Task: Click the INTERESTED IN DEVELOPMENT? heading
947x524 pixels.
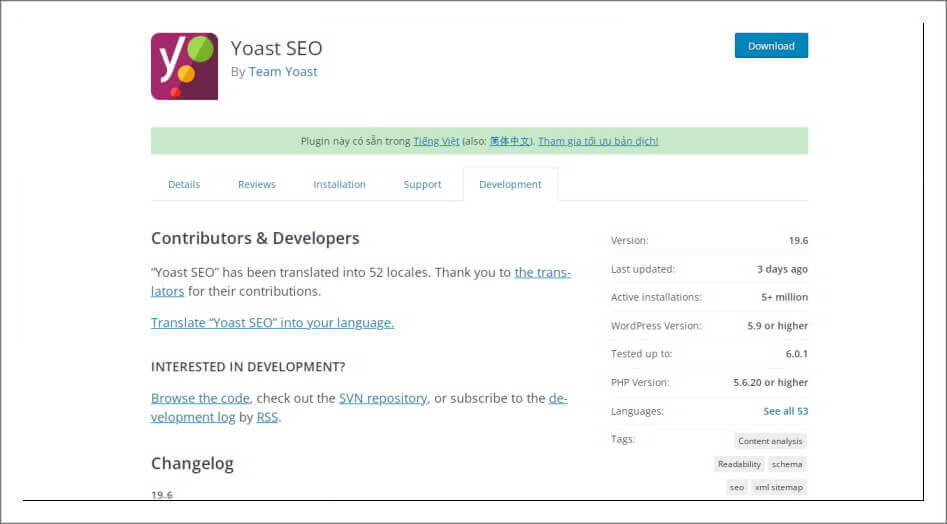Action: point(248,367)
